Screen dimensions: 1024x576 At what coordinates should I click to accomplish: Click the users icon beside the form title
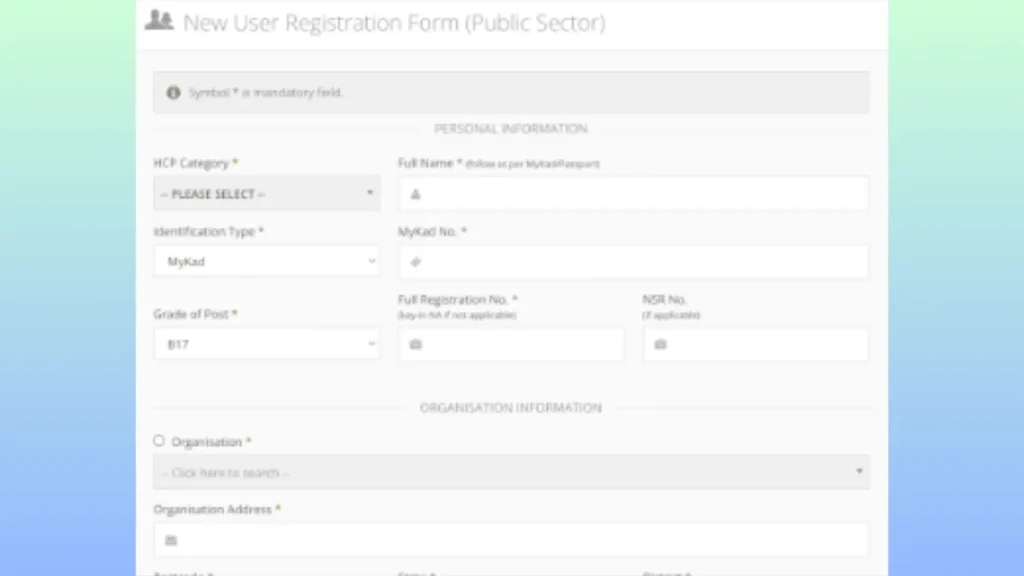point(159,21)
